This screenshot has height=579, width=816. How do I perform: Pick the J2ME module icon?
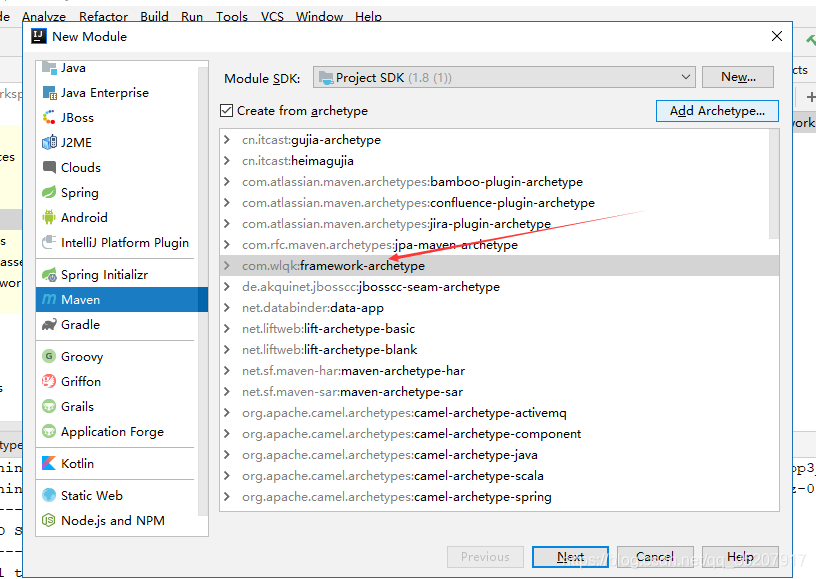(x=49, y=143)
